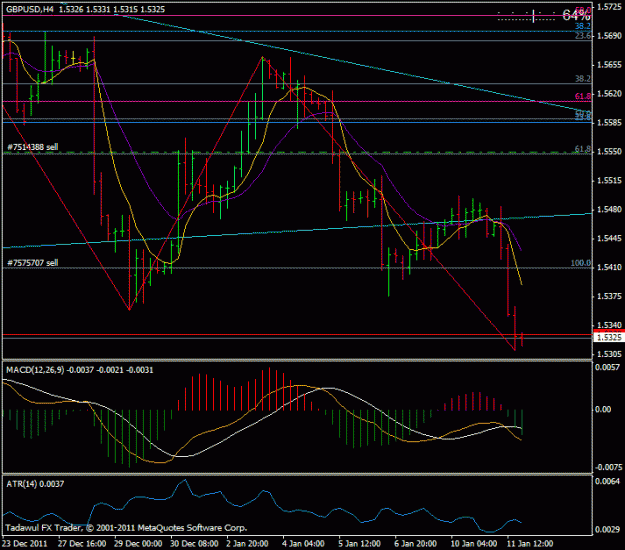Click the 2 Jan 20:00 time label

coord(247,544)
